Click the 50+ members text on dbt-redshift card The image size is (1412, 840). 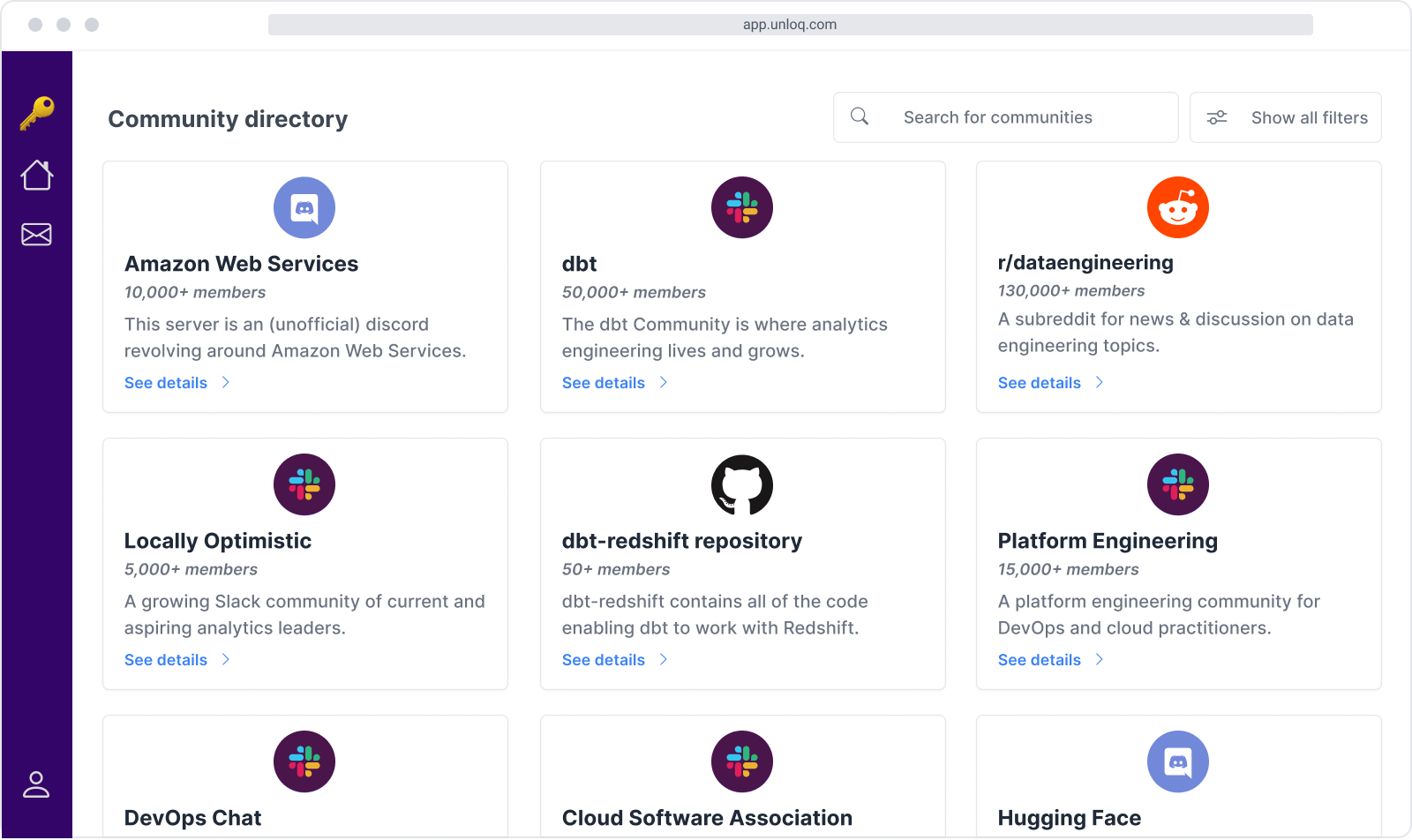[616, 569]
